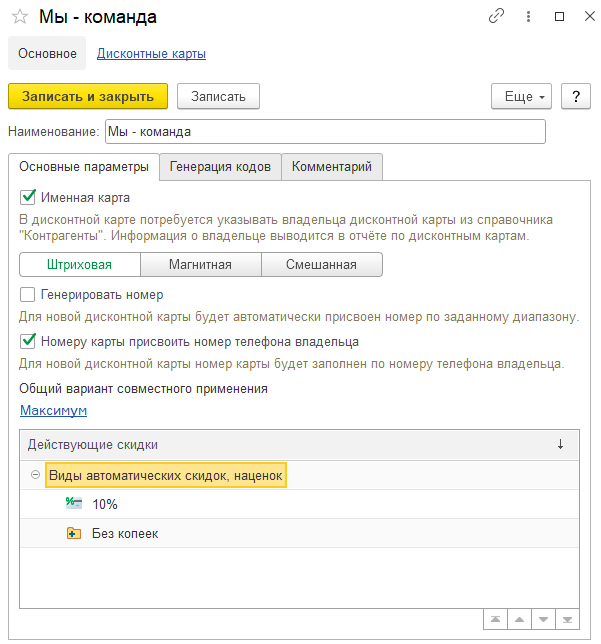
Task: Move selected discount down one row
Action: tap(544, 620)
